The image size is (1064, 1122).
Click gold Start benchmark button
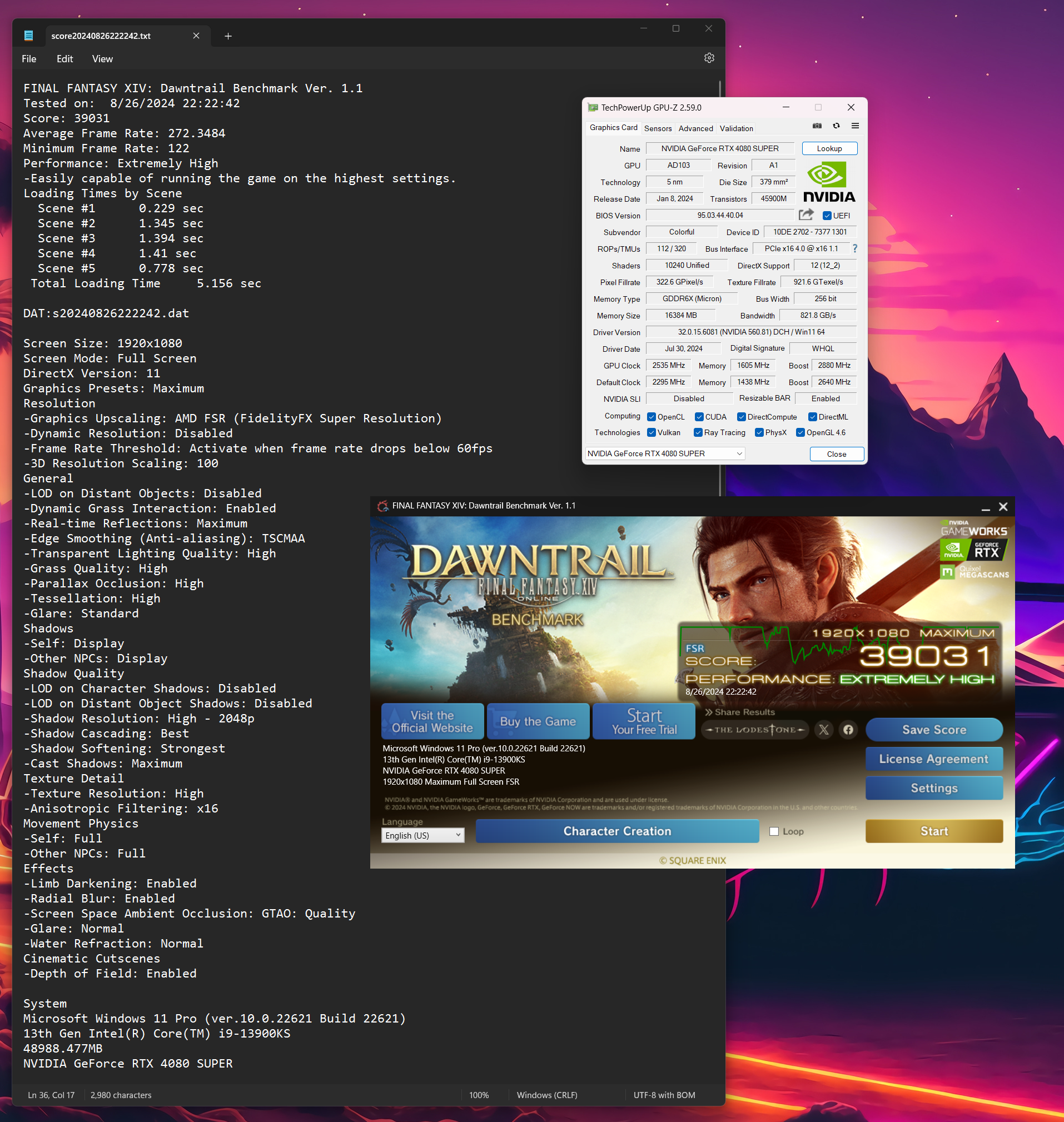[x=933, y=831]
